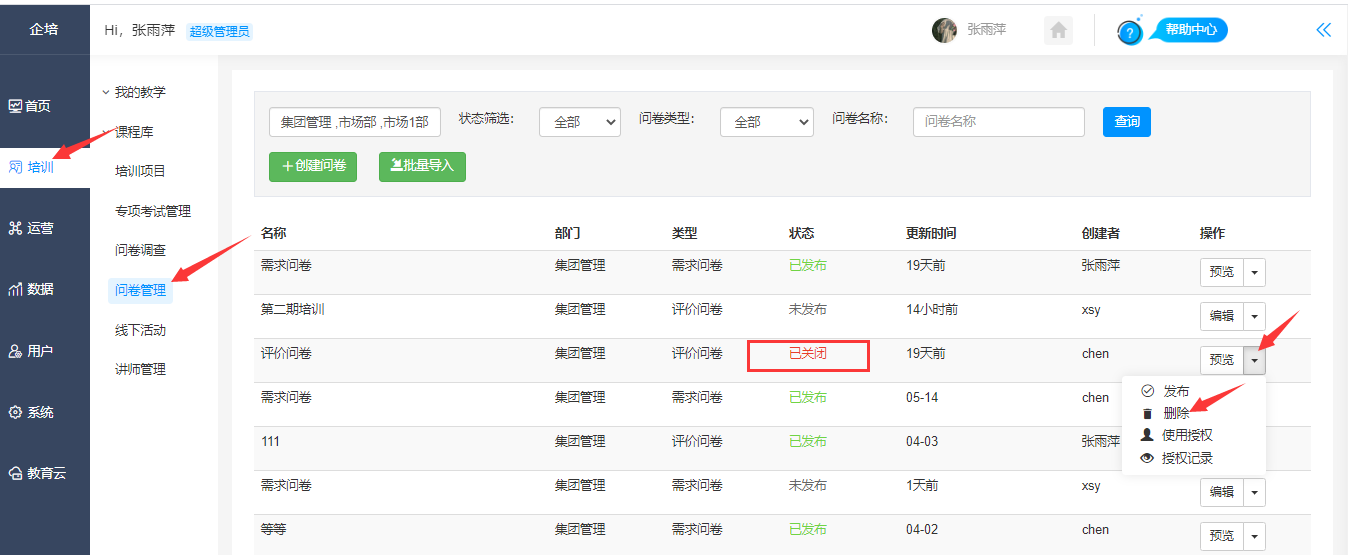Click the home icon in header
The width and height of the screenshot is (1348, 555).
(x=1059, y=30)
